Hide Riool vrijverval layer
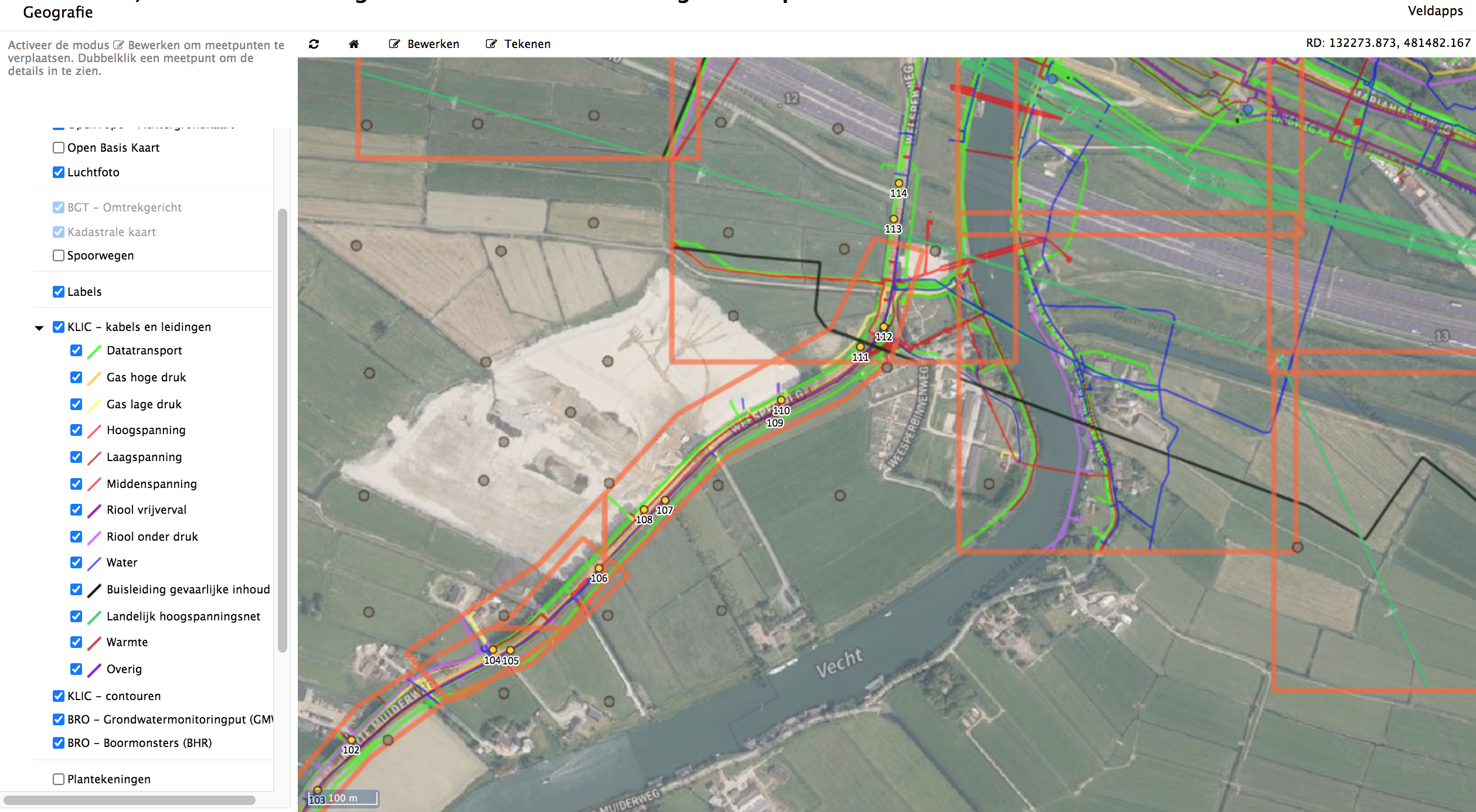This screenshot has width=1476, height=812. [x=76, y=510]
